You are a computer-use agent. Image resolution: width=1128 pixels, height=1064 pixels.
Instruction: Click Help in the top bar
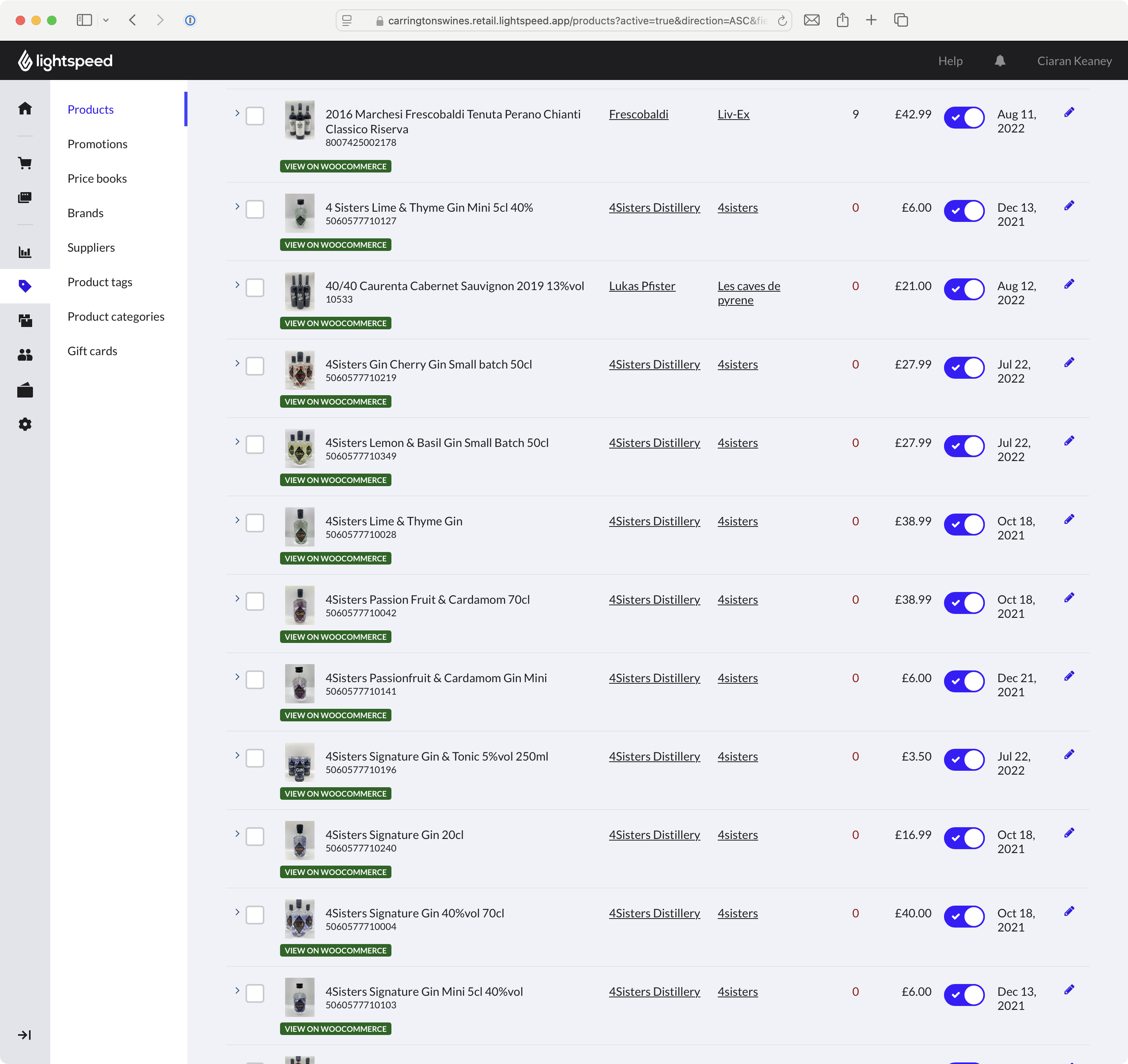(950, 61)
